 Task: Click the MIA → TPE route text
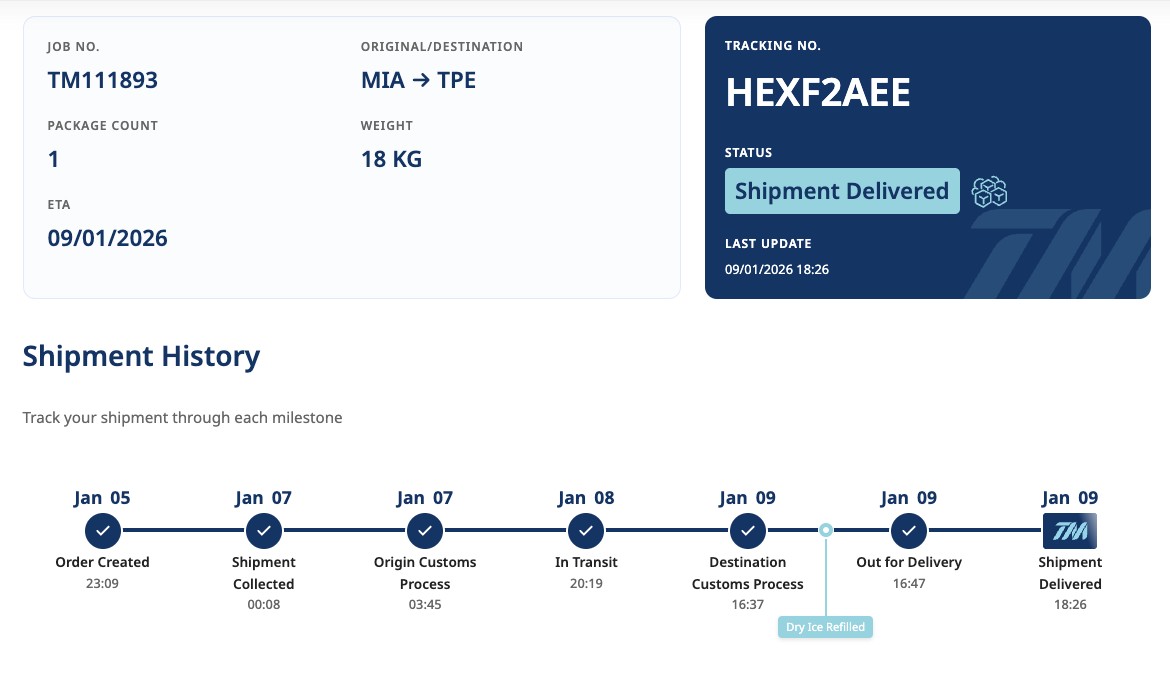[418, 80]
